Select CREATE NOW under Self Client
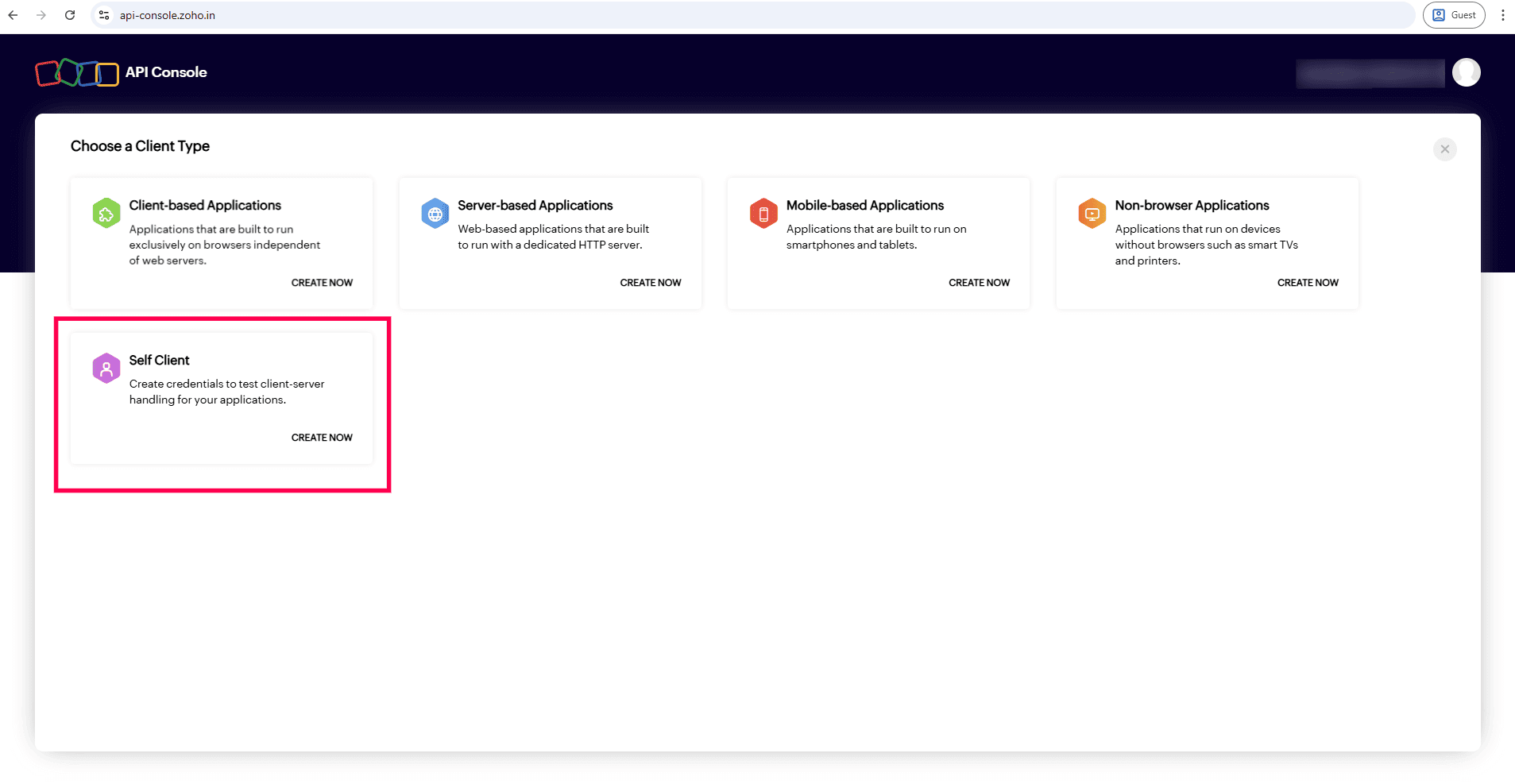This screenshot has width=1515, height=784. (x=322, y=437)
